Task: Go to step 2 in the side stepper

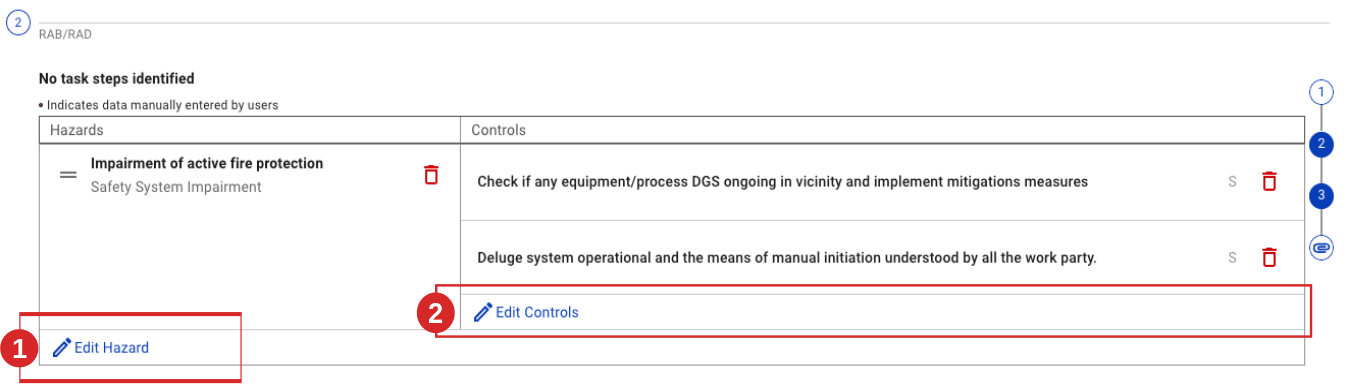Action: click(x=1322, y=144)
